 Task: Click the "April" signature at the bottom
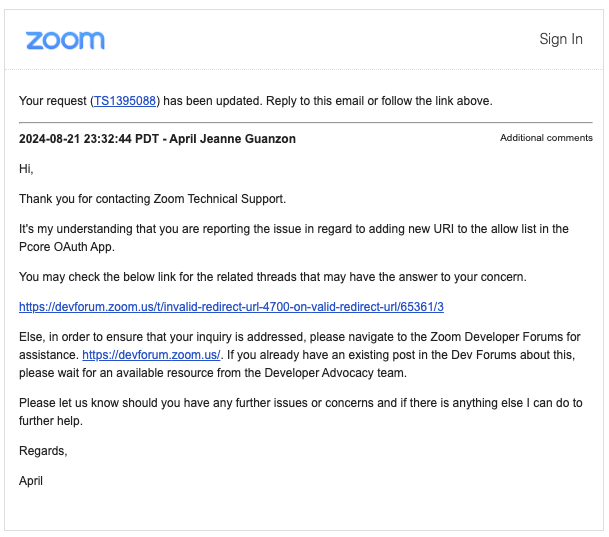31,481
